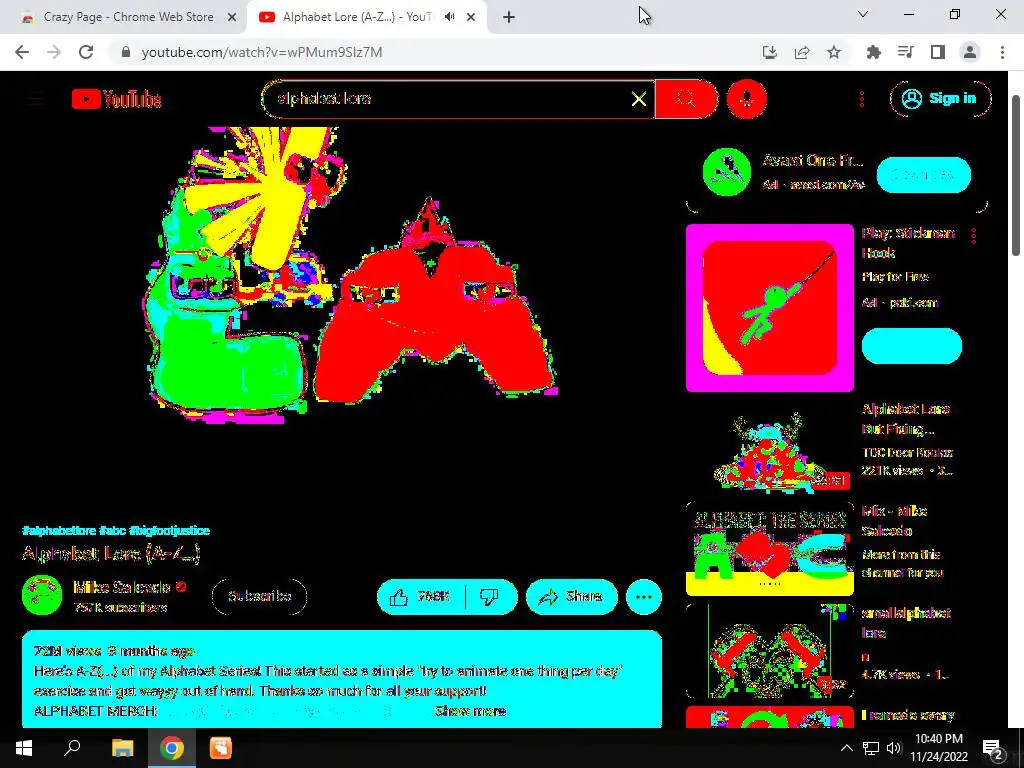1024x768 pixels.
Task: Open Alphabet Lore But Fixing video thumbnail
Action: [x=769, y=448]
